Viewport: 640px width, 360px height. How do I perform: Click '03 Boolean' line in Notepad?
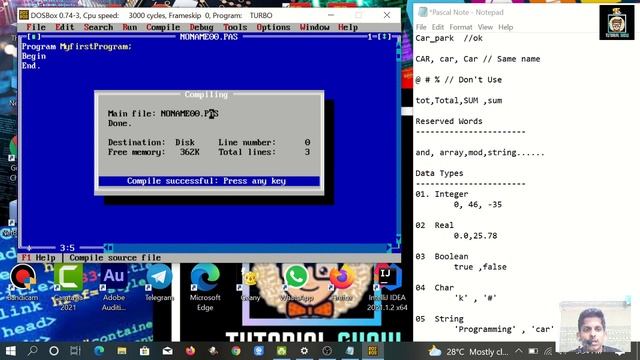click(x=442, y=256)
